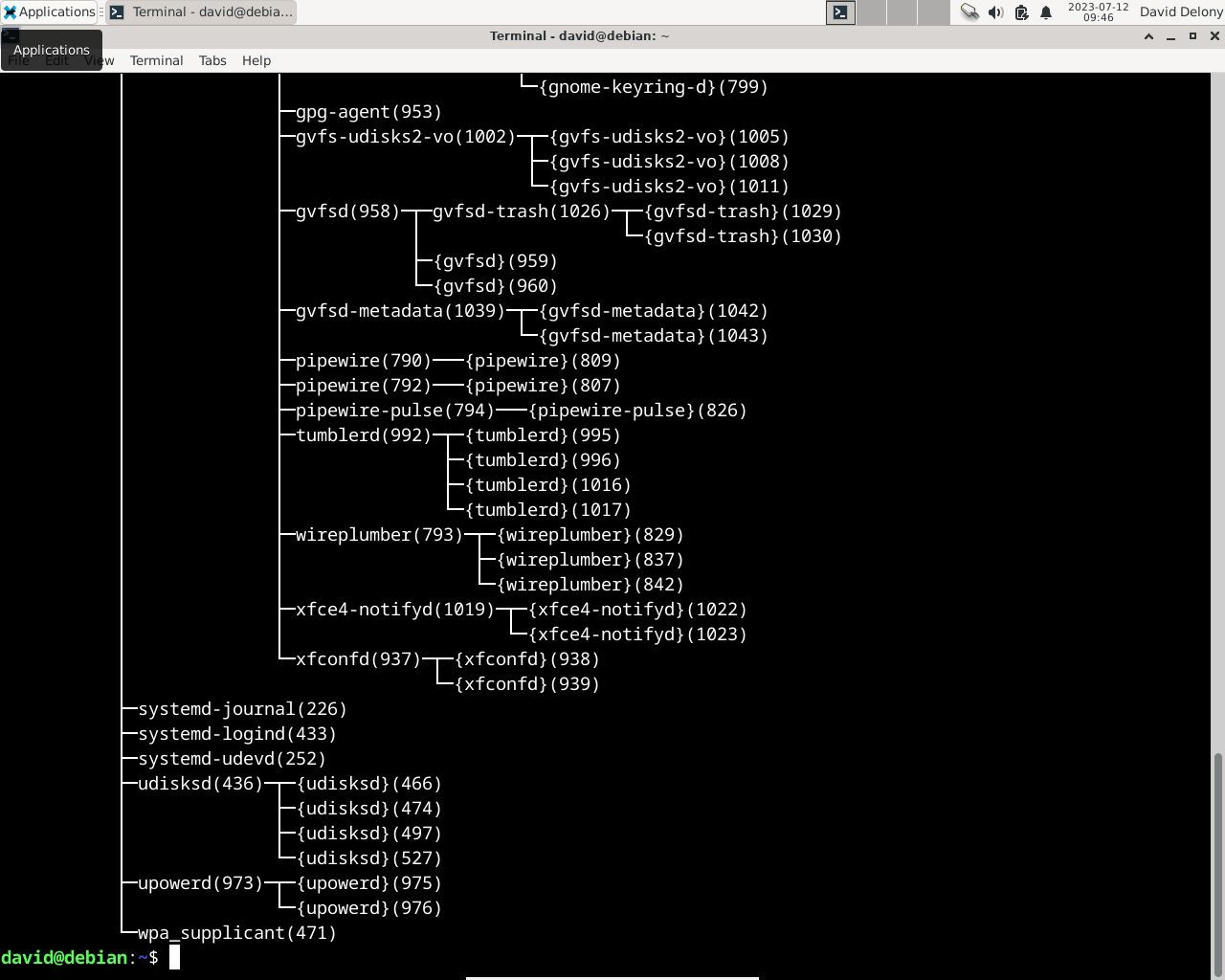Click the volume speaker icon
The image size is (1225, 980).
click(x=995, y=12)
